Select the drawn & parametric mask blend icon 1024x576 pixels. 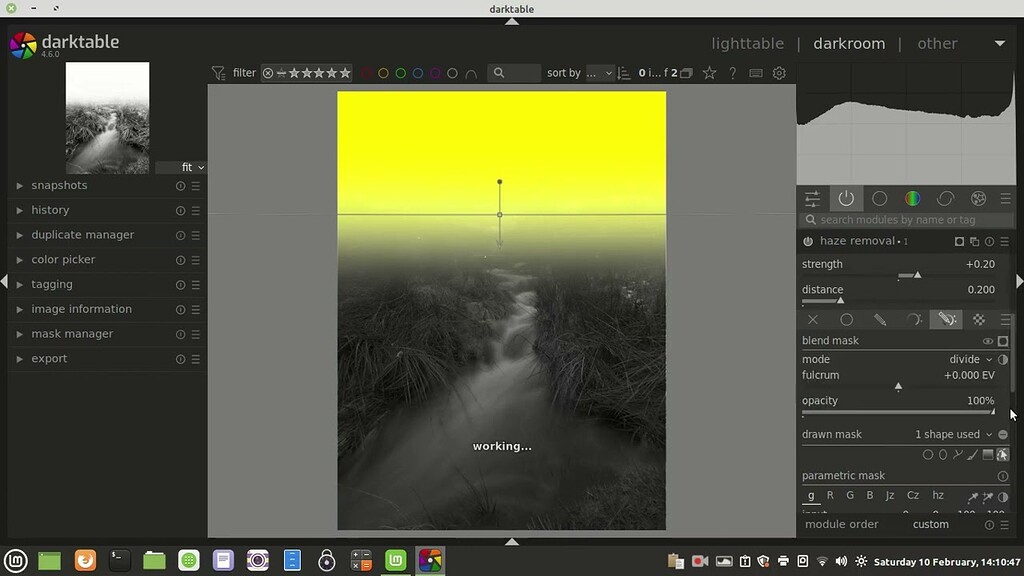coord(946,320)
